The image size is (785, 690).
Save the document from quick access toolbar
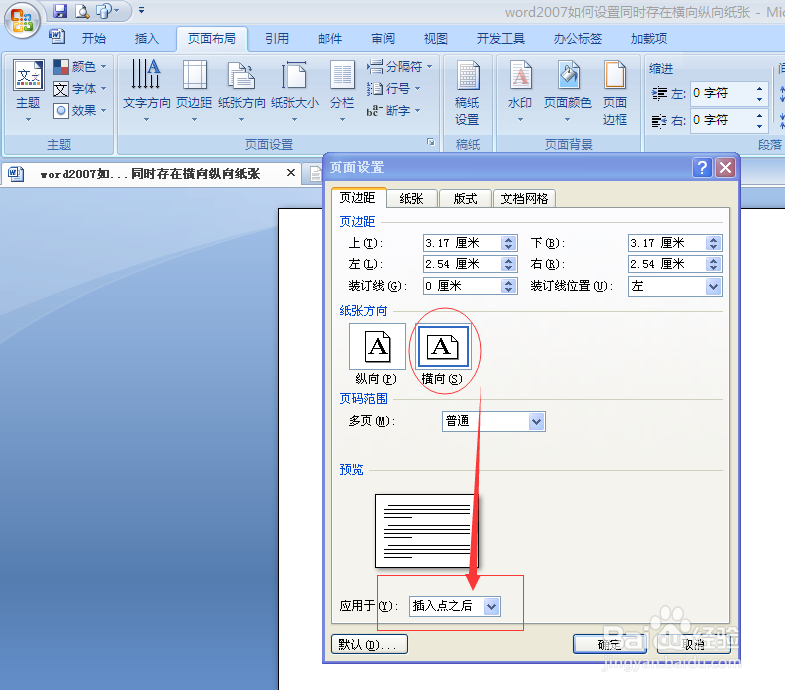pyautogui.click(x=60, y=11)
